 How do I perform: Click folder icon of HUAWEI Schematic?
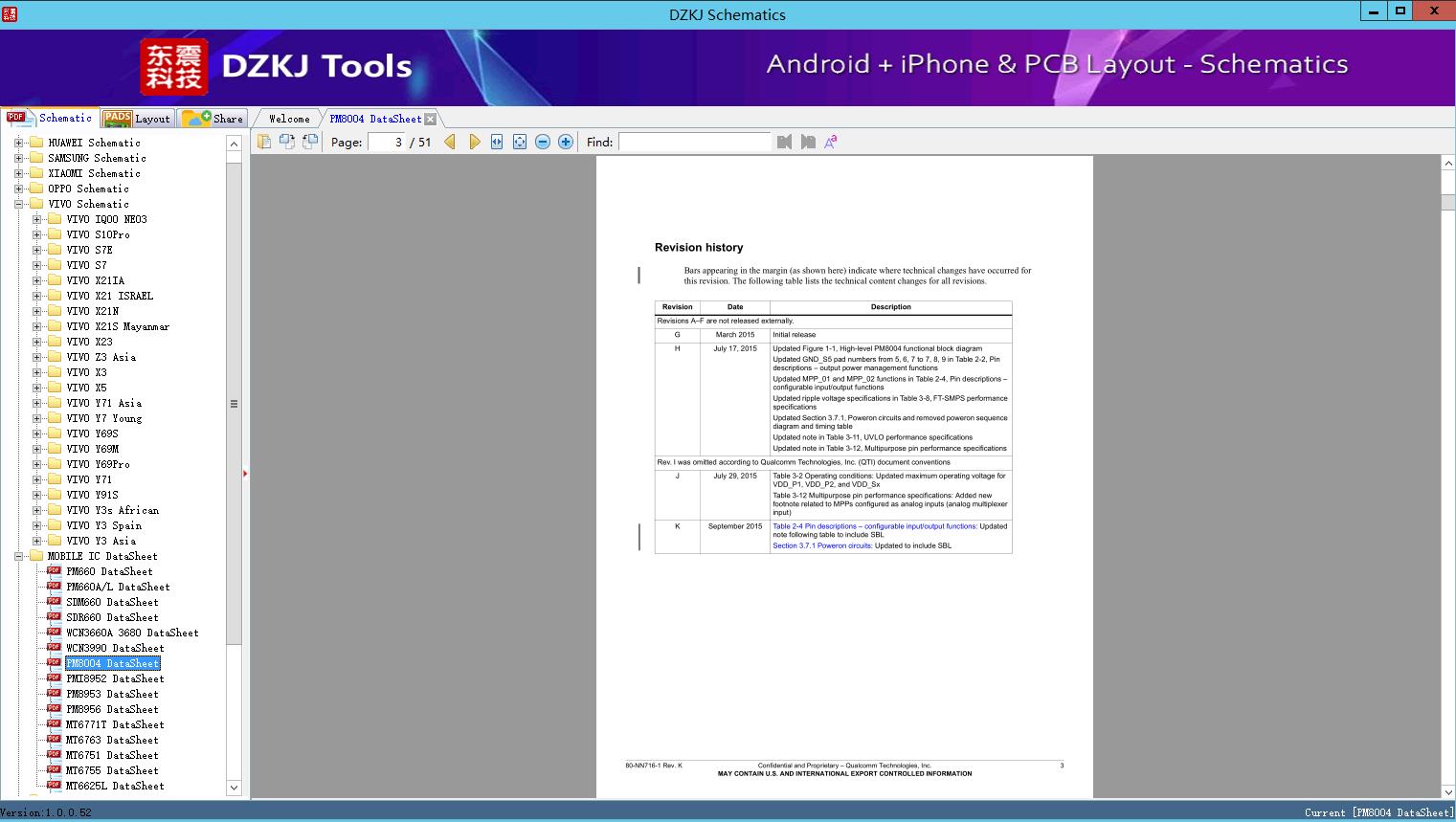coord(36,142)
